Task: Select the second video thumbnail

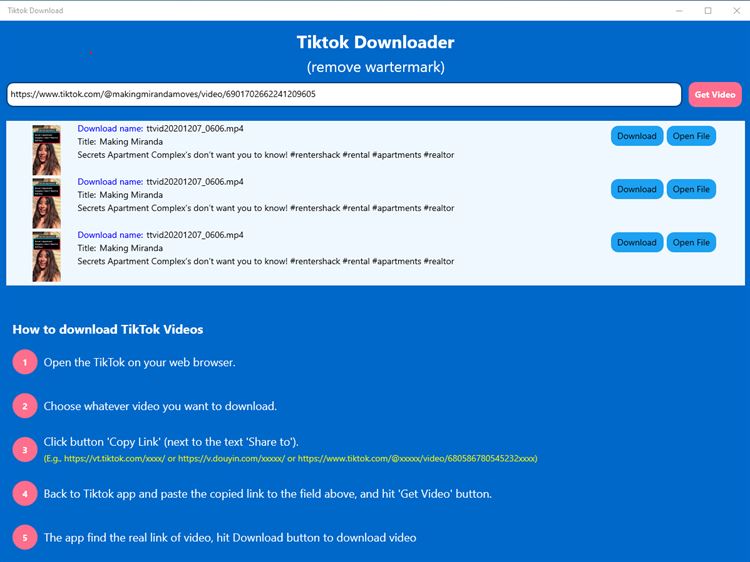Action: 46,203
